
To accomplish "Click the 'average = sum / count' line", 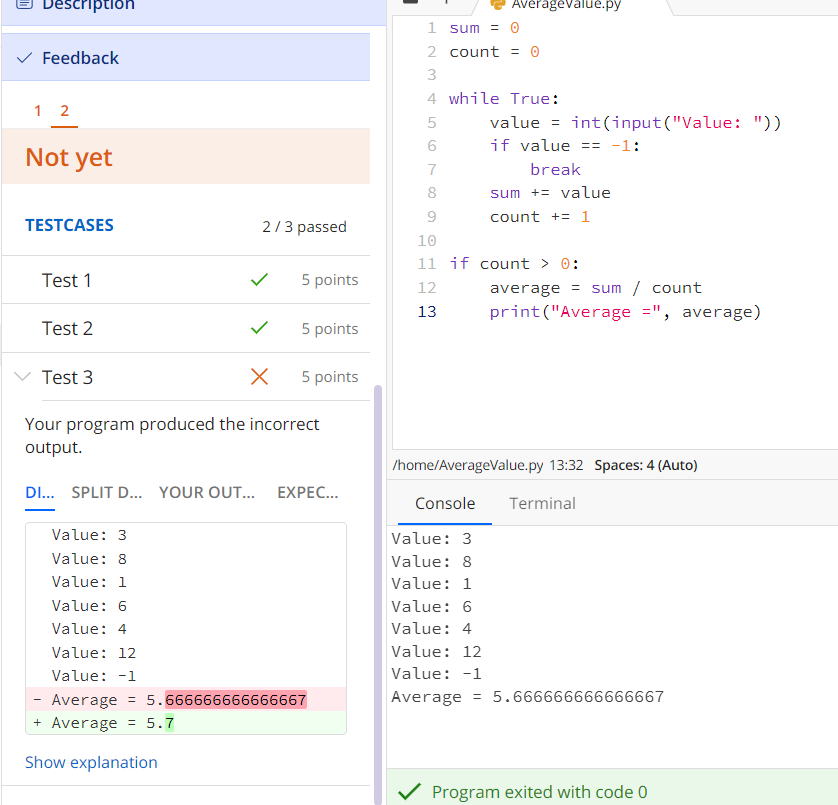I will [595, 288].
